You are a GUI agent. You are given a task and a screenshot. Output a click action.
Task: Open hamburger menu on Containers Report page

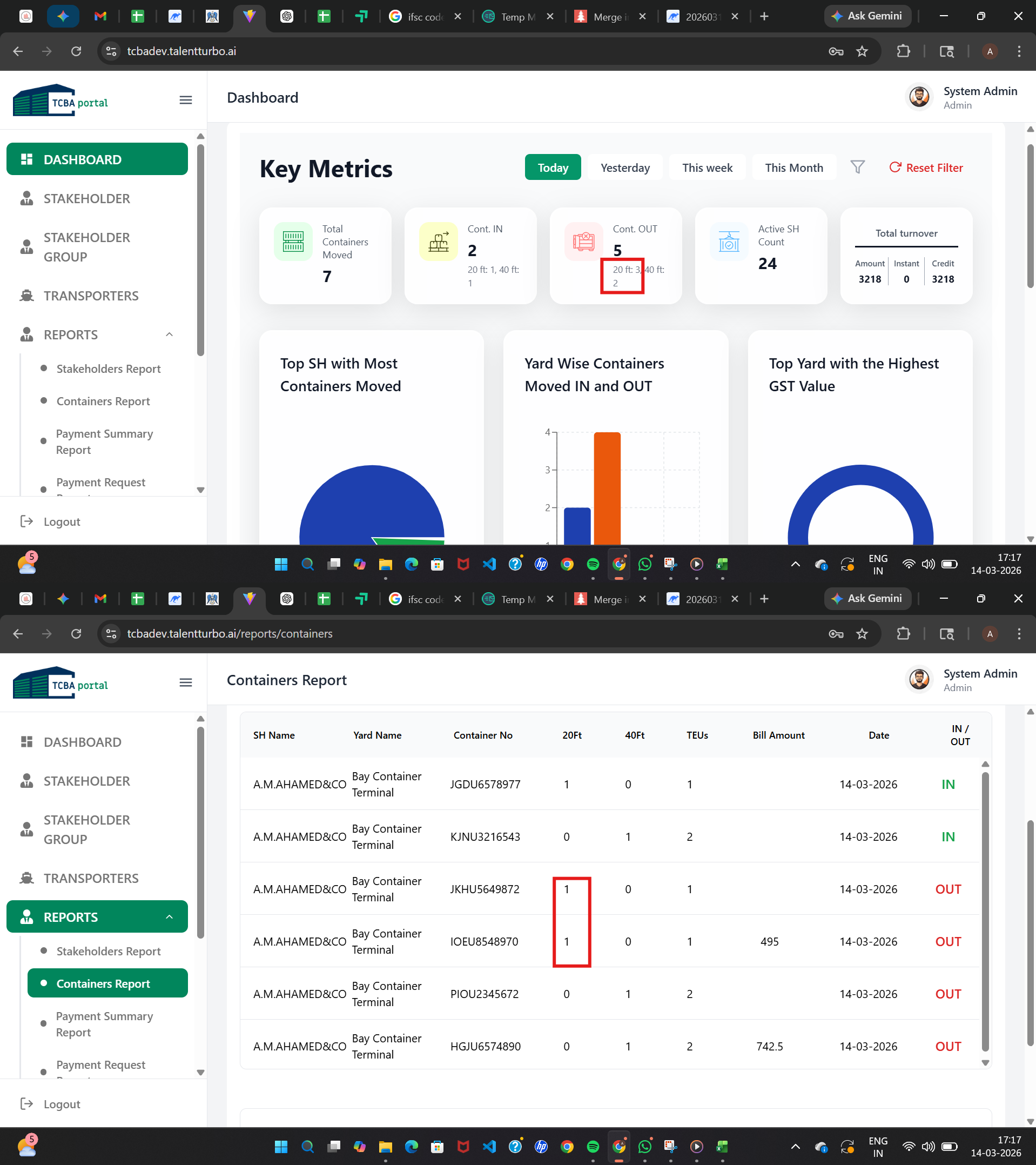(x=186, y=683)
